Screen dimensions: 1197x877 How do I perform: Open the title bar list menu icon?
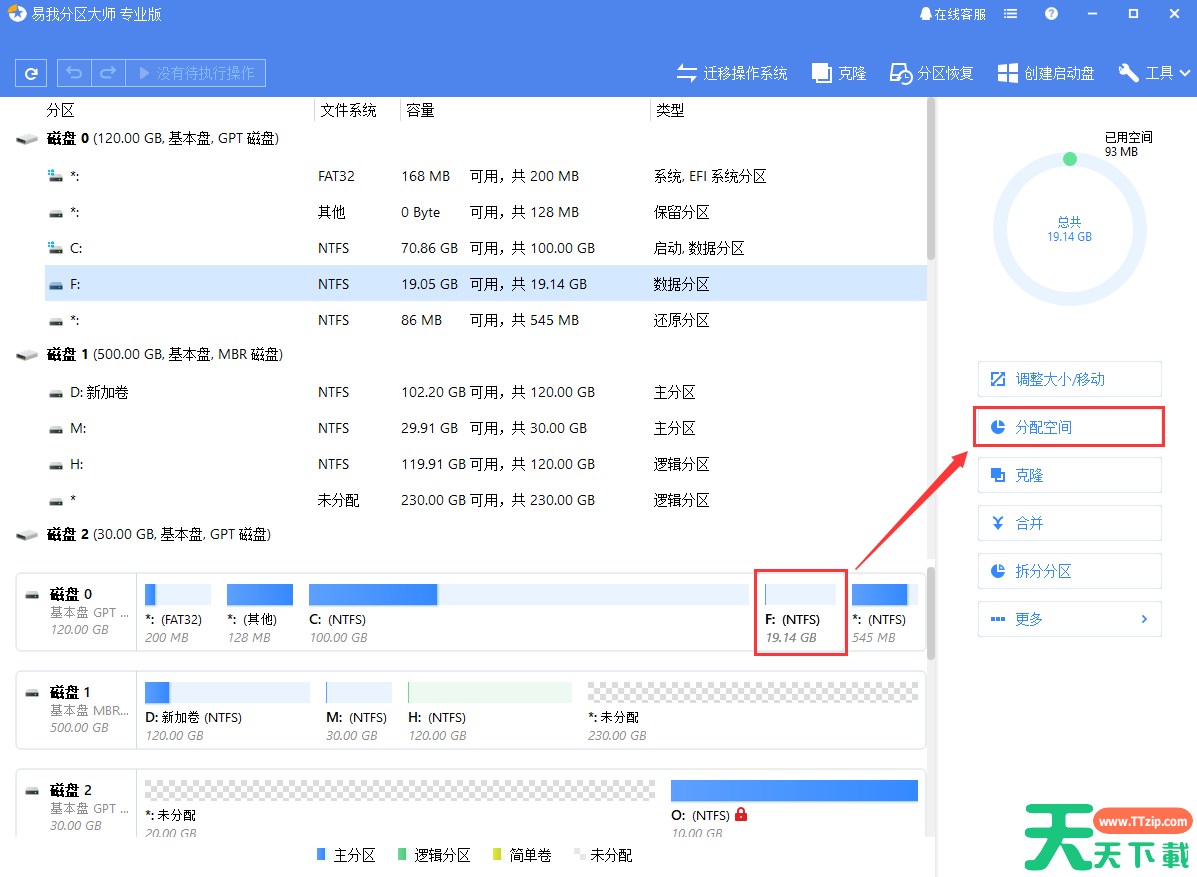click(x=1011, y=14)
